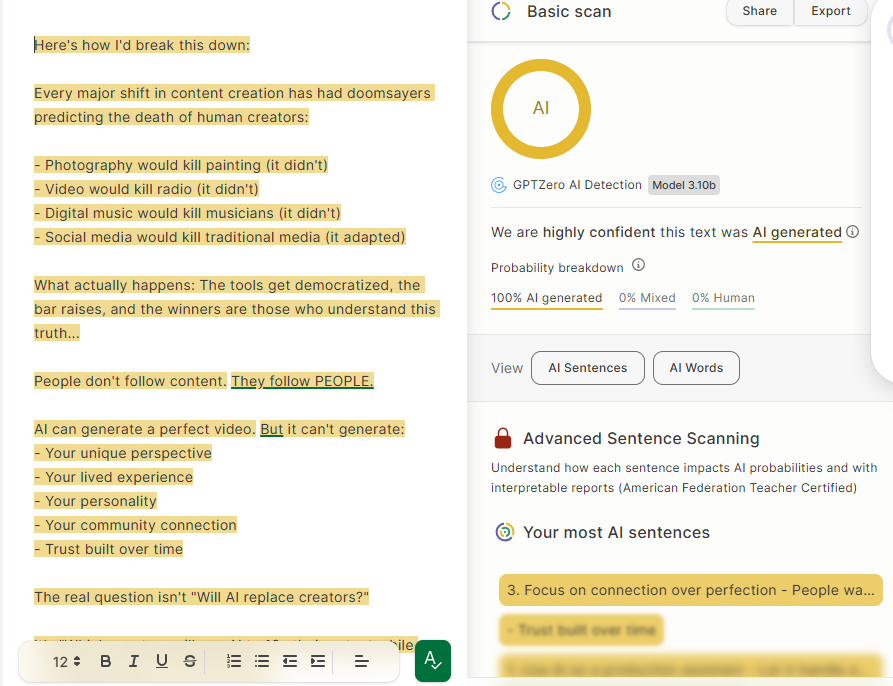Click the underlined "They follow PEOPLE." sentence
893x686 pixels.
pos(302,381)
